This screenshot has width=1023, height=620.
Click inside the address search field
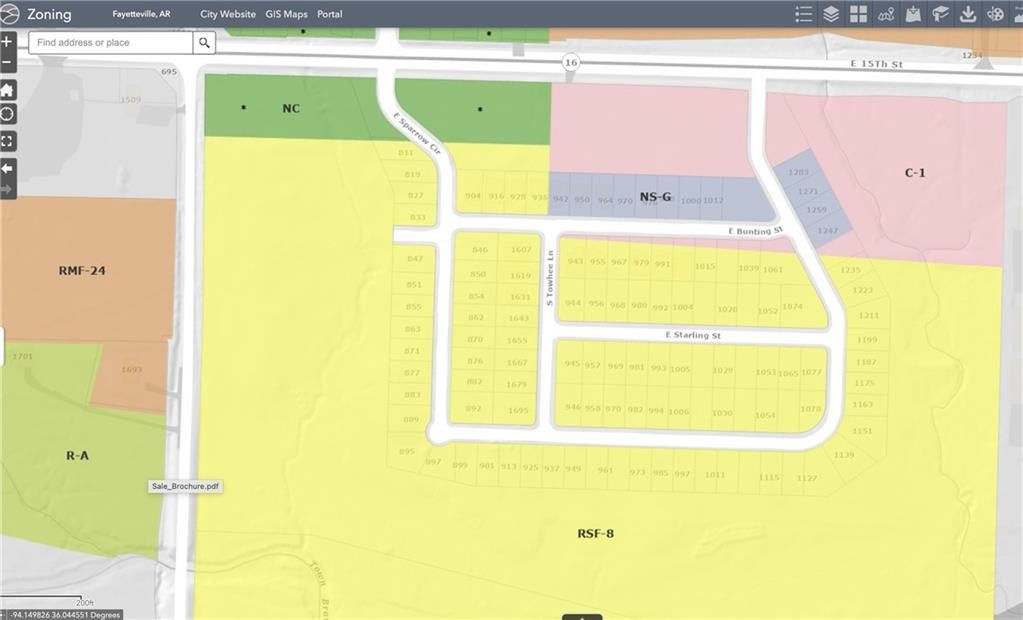(105, 43)
